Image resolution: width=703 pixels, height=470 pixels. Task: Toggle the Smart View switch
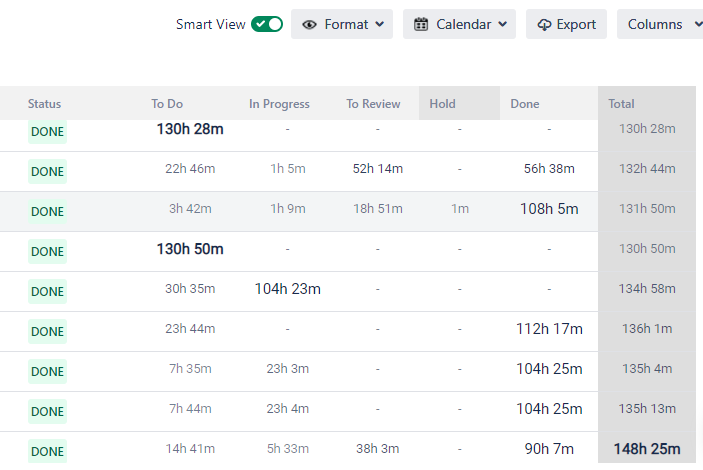[x=267, y=24]
